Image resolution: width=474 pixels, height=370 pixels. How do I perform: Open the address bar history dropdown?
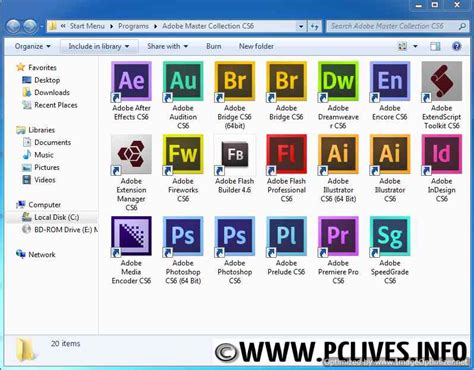(301, 26)
